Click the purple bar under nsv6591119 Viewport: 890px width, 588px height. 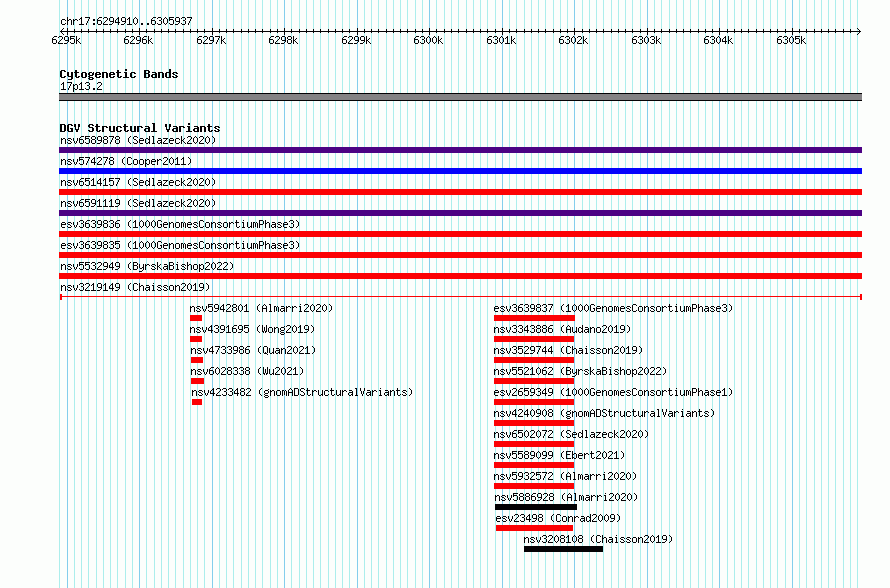pyautogui.click(x=460, y=213)
